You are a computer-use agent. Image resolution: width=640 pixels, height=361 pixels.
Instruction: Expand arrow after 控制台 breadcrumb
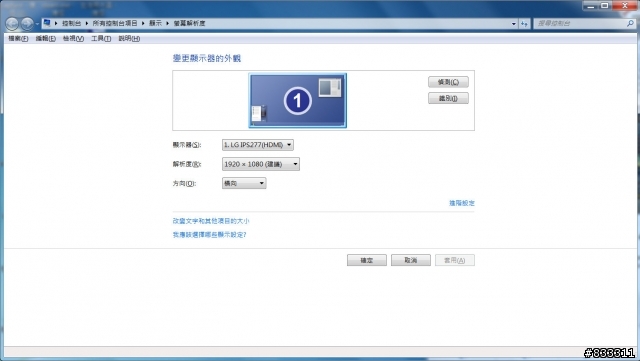pyautogui.click(x=87, y=23)
